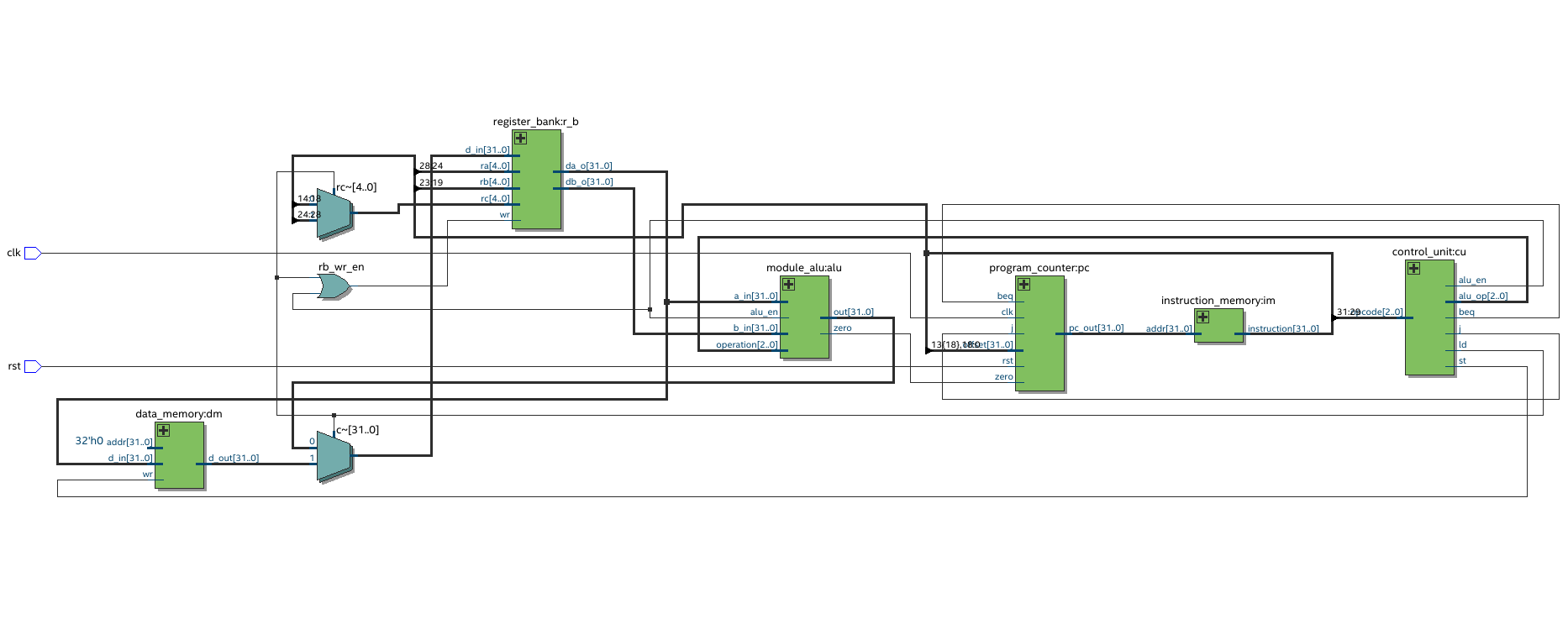Select the rc~[4..0] multiplexer symbol
The height and width of the screenshot is (624, 1568).
(335, 213)
